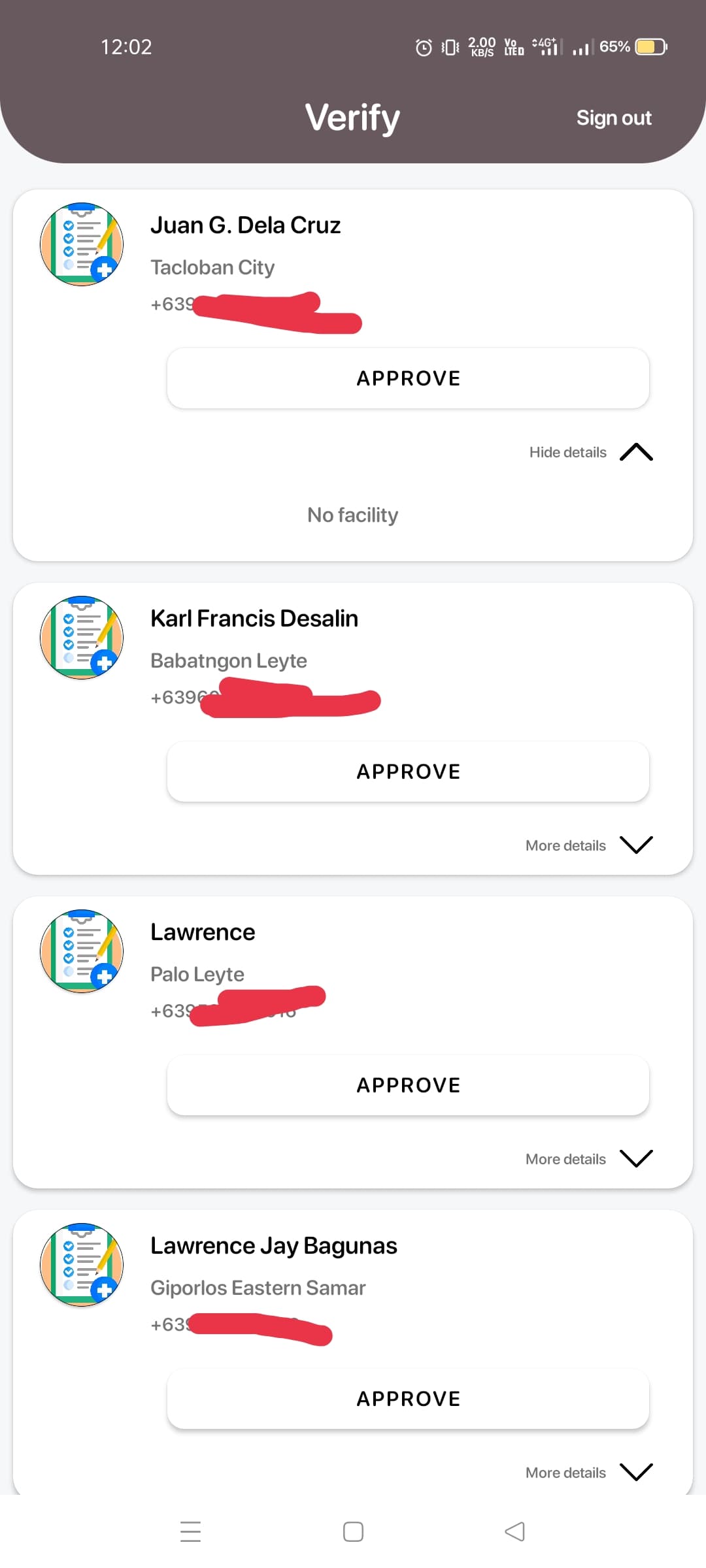The height and width of the screenshot is (1568, 706).
Task: Tap Karl Francis Desalin's clipboard avatar icon
Action: (82, 638)
